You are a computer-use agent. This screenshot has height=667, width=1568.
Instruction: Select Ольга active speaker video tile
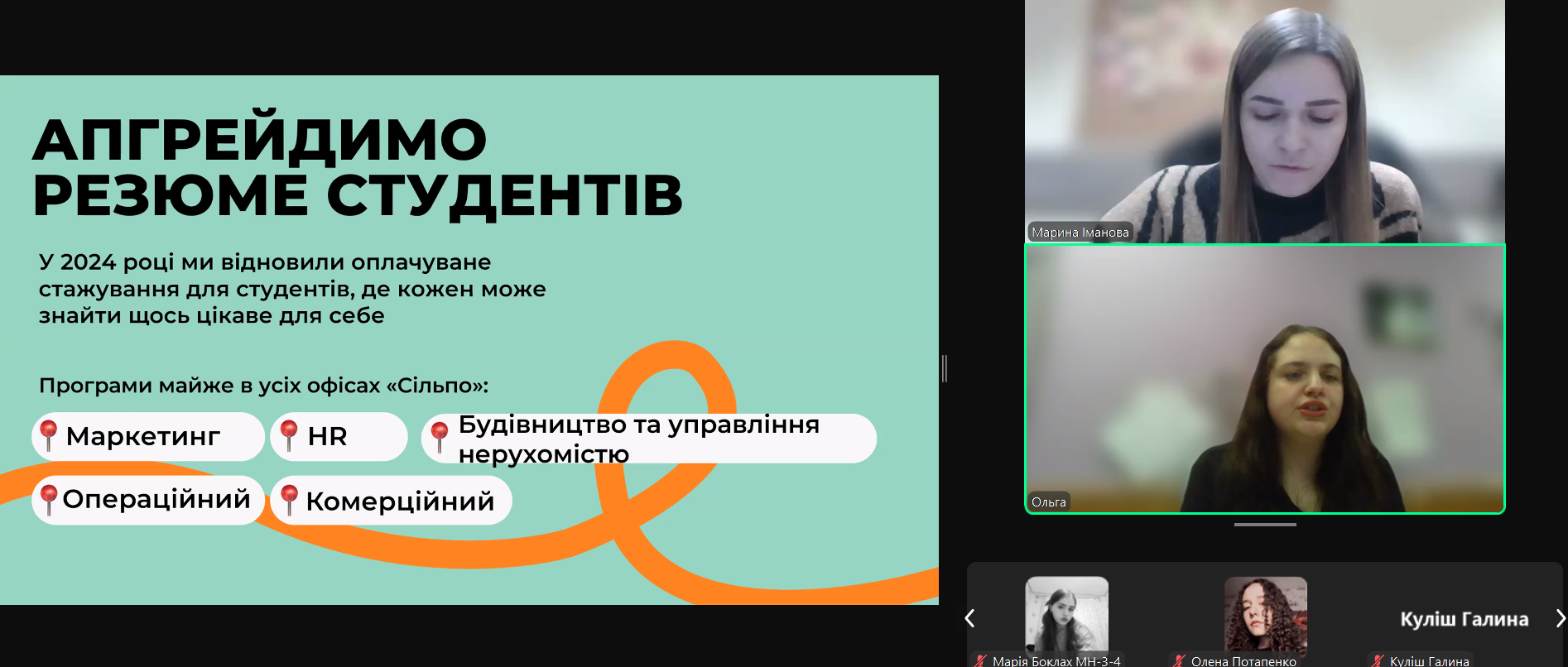coord(1264,379)
